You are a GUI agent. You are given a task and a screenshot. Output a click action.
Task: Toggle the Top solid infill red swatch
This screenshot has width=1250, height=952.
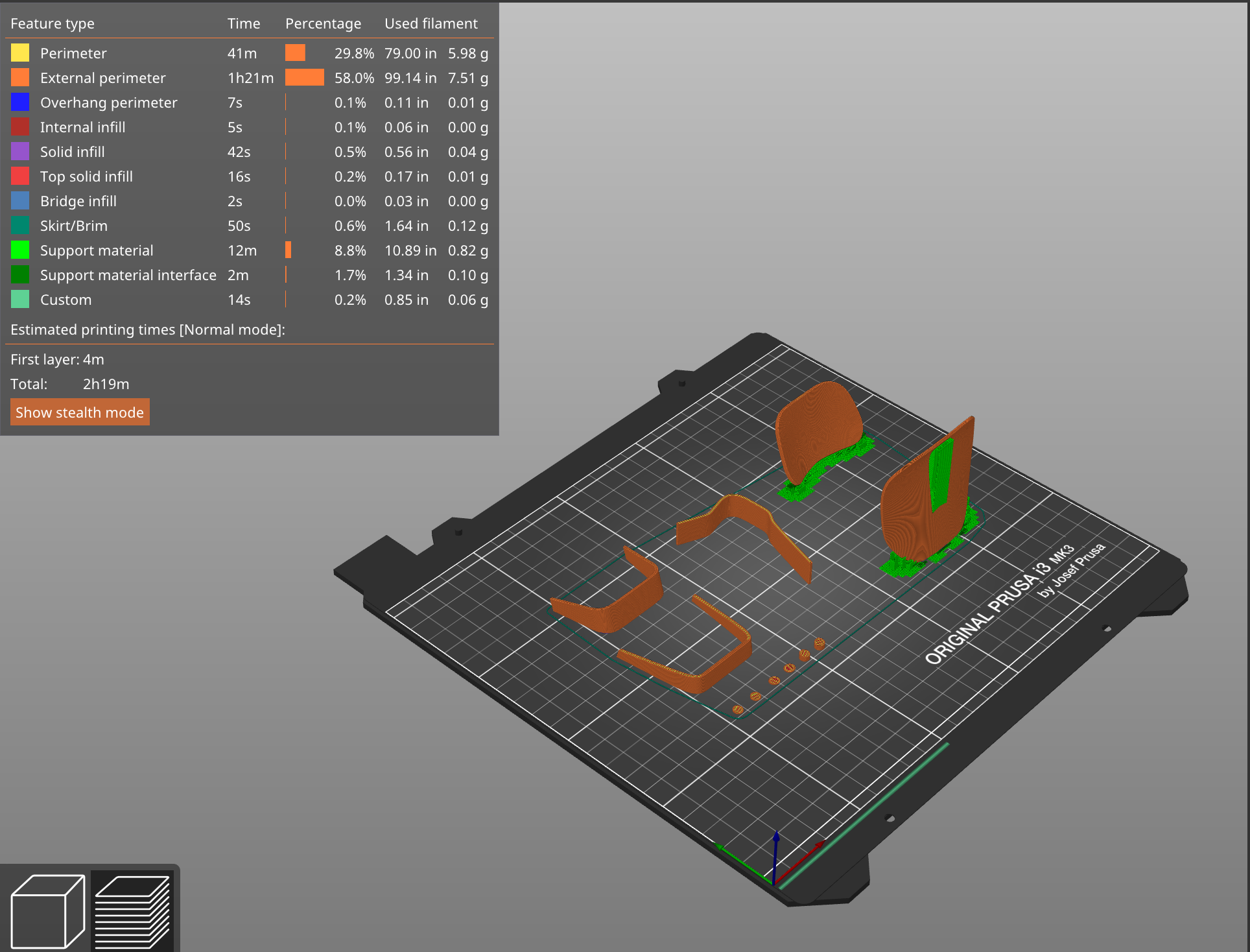pyautogui.click(x=20, y=176)
